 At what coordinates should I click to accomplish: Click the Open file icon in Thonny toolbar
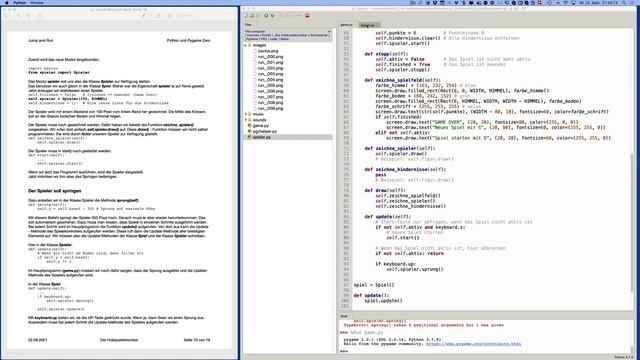(251, 16)
